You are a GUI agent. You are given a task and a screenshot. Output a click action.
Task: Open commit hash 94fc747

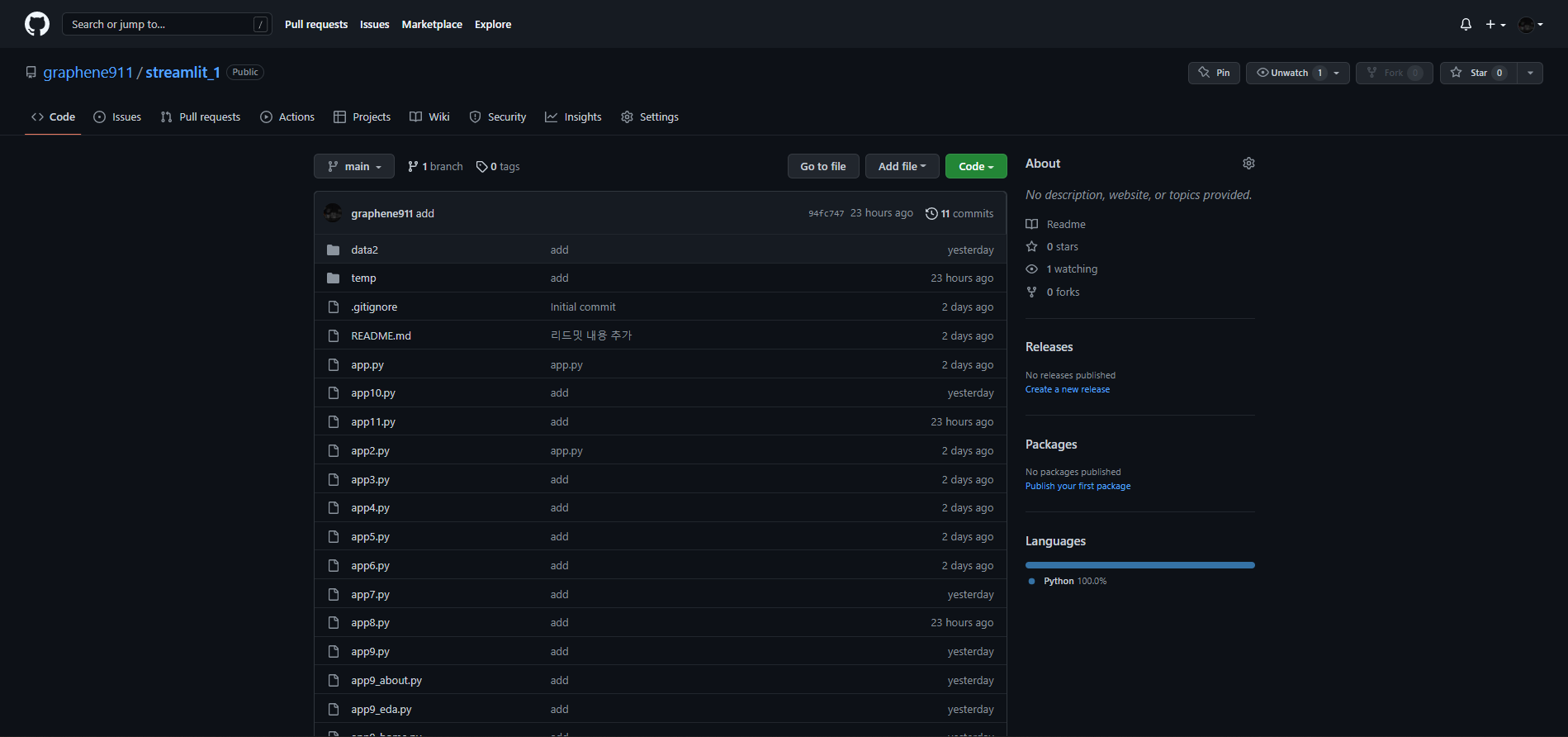click(827, 213)
